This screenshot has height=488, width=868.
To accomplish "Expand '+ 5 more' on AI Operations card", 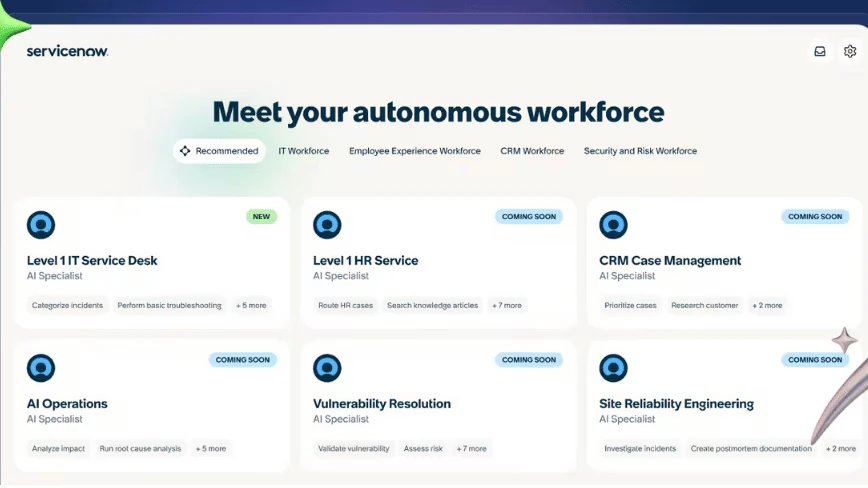I will (211, 449).
